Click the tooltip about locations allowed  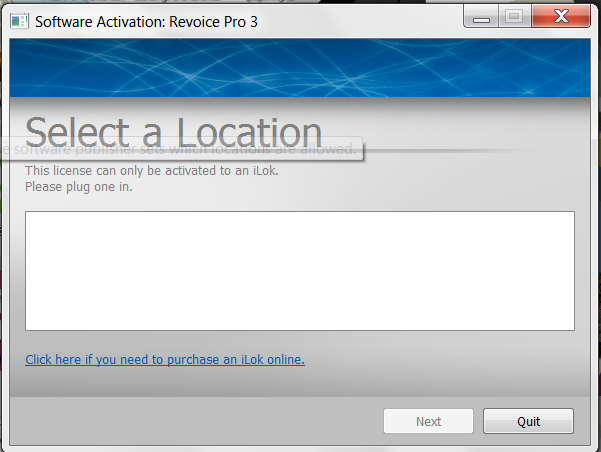point(182,149)
